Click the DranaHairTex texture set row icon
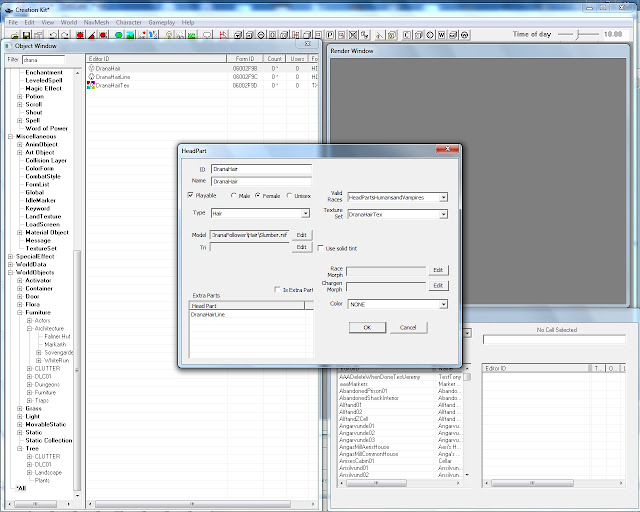The image size is (640, 512). pos(91,85)
